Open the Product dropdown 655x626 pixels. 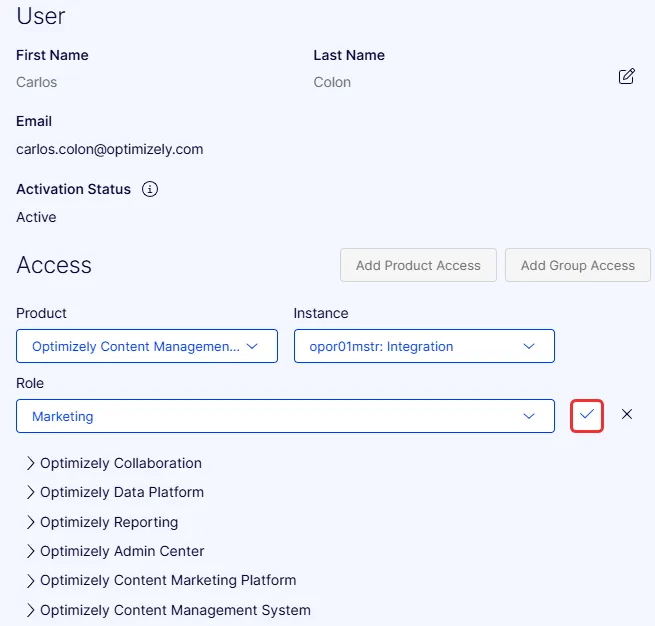pos(147,346)
